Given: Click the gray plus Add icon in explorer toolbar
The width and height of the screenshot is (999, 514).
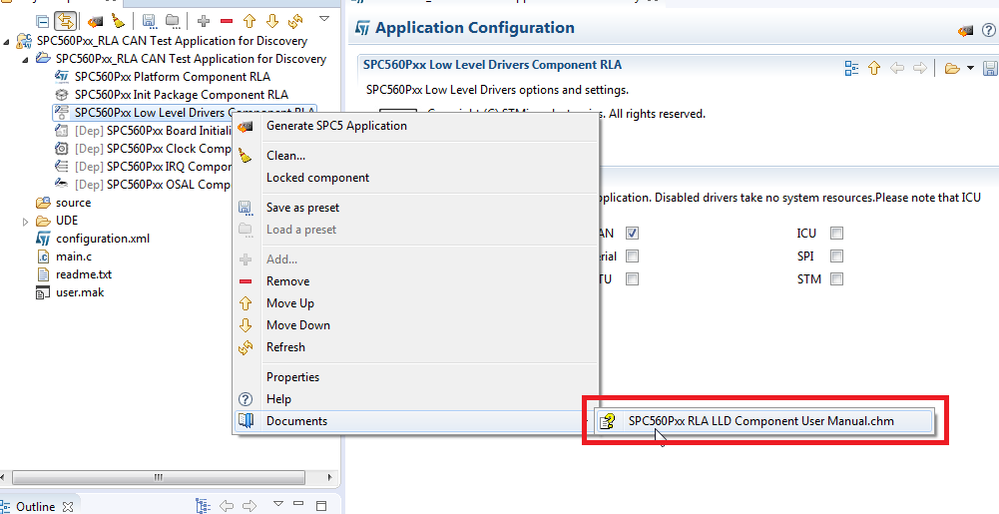Looking at the screenshot, I should click(203, 21).
